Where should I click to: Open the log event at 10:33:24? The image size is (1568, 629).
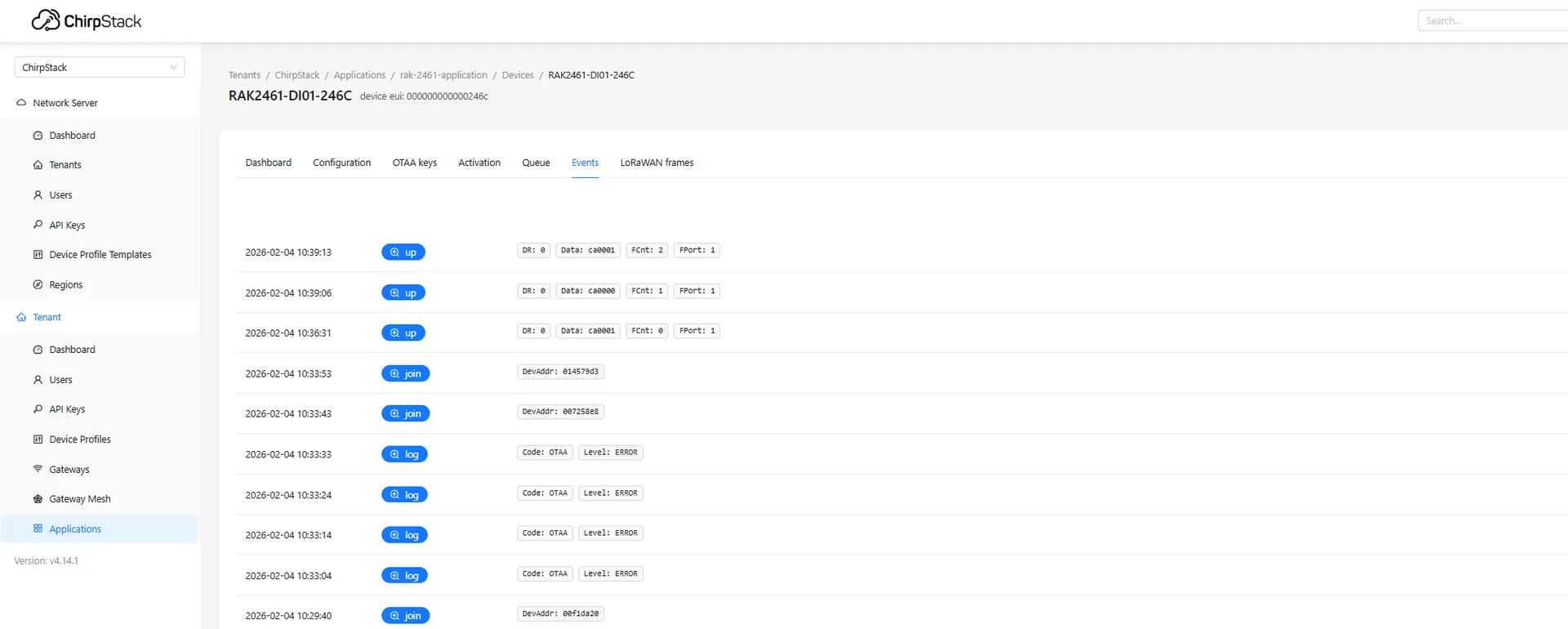click(x=404, y=495)
